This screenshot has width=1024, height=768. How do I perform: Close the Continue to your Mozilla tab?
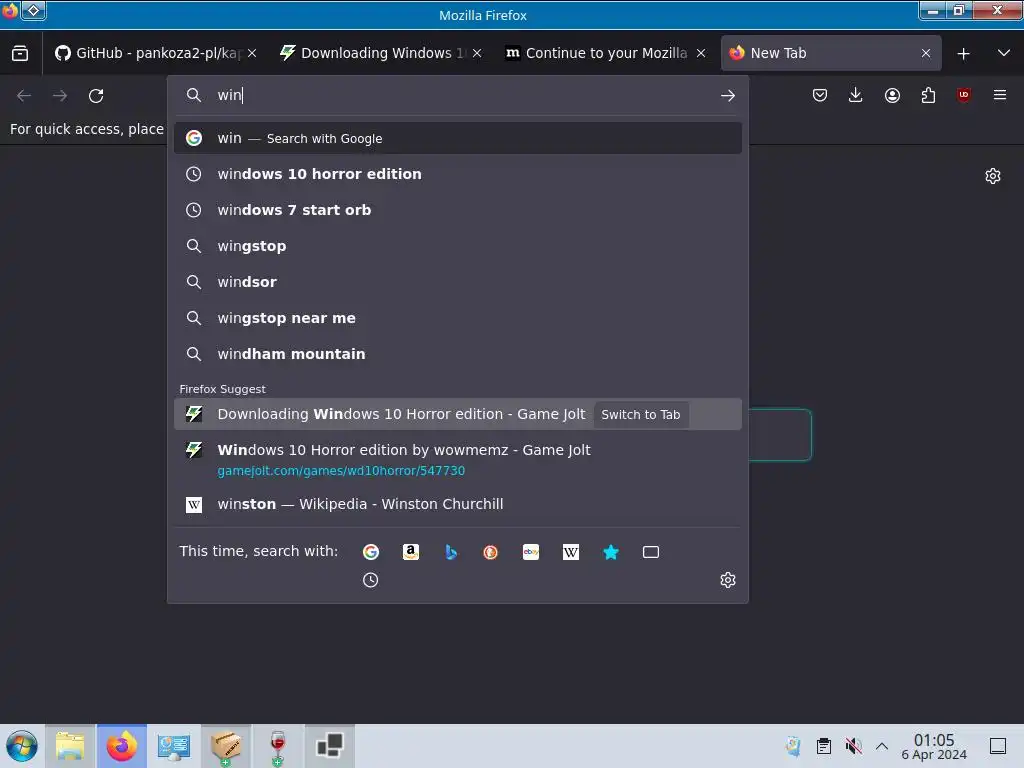pos(701,53)
